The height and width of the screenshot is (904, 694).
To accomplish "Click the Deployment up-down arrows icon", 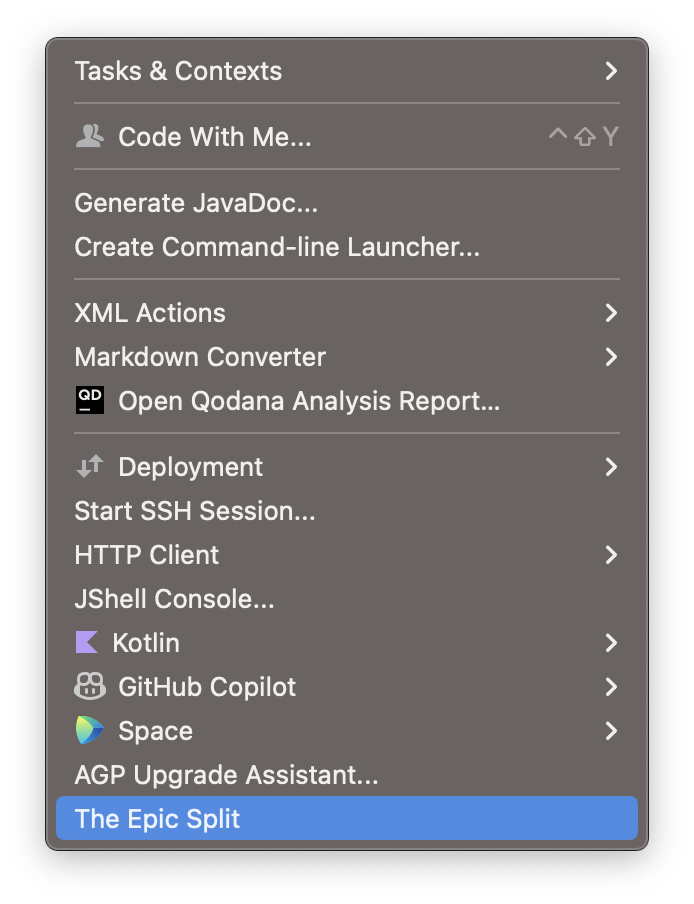I will pyautogui.click(x=91, y=467).
